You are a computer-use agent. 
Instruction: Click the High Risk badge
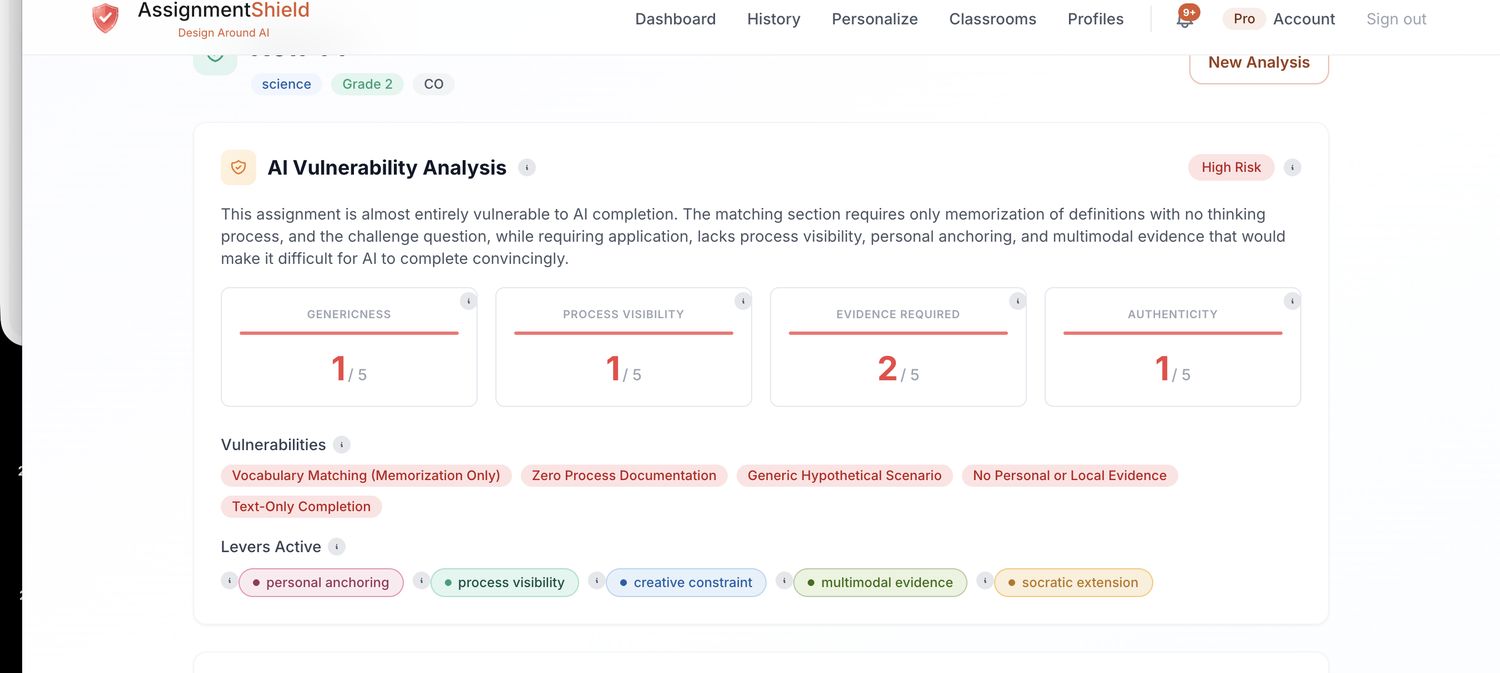coord(1231,167)
